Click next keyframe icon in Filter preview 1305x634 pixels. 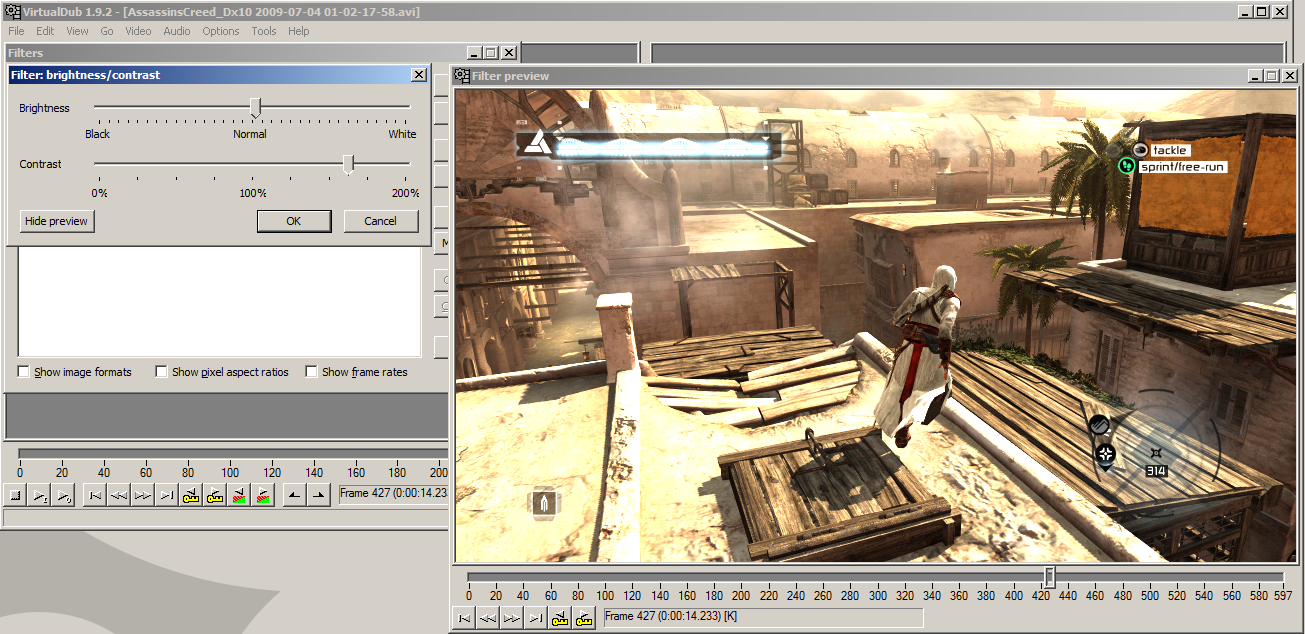pyautogui.click(x=584, y=619)
